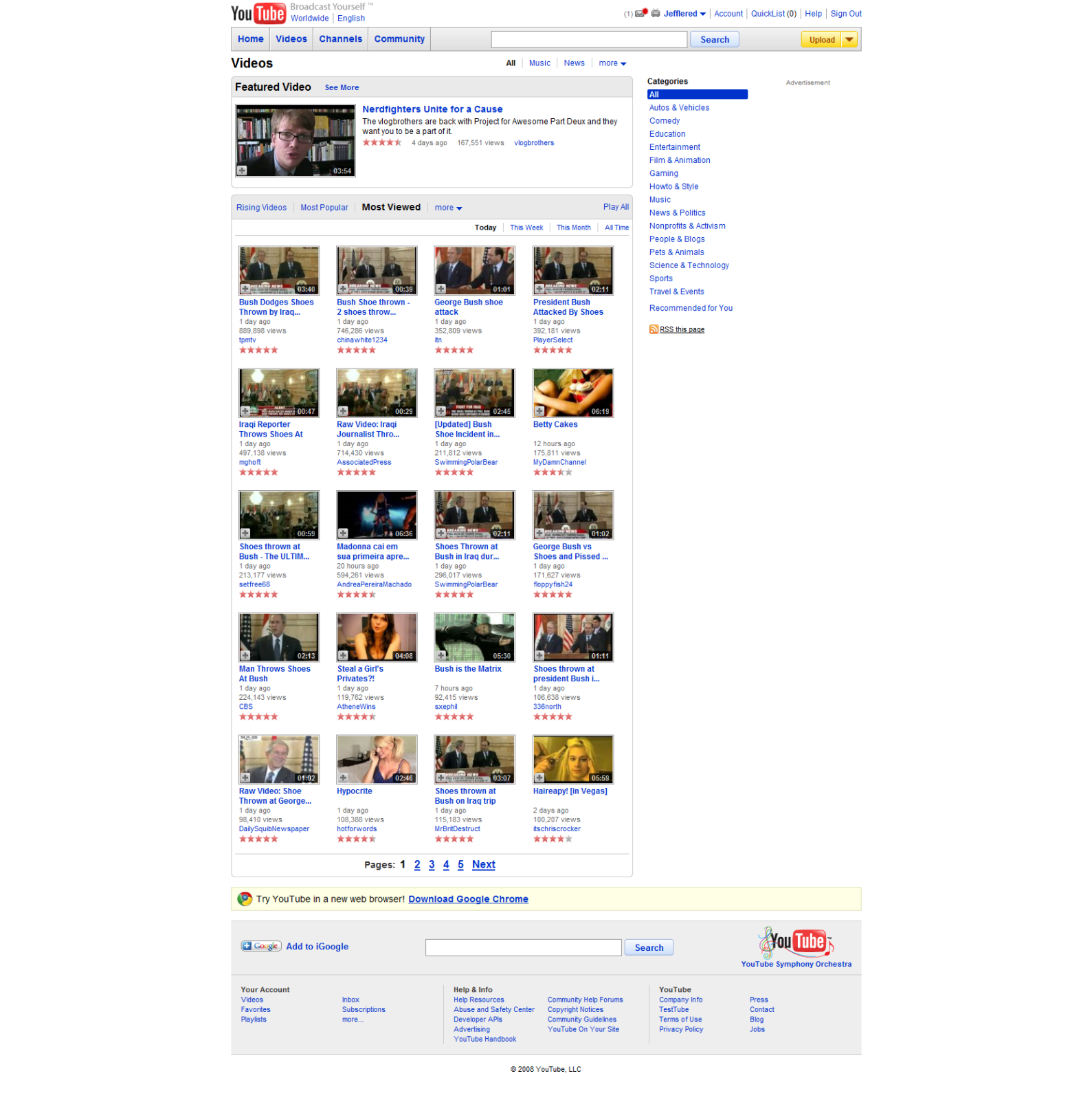Add '[Updated] Bush Shoe Incident' to QuickList
The width and height of the screenshot is (1092, 1100).
(x=441, y=411)
